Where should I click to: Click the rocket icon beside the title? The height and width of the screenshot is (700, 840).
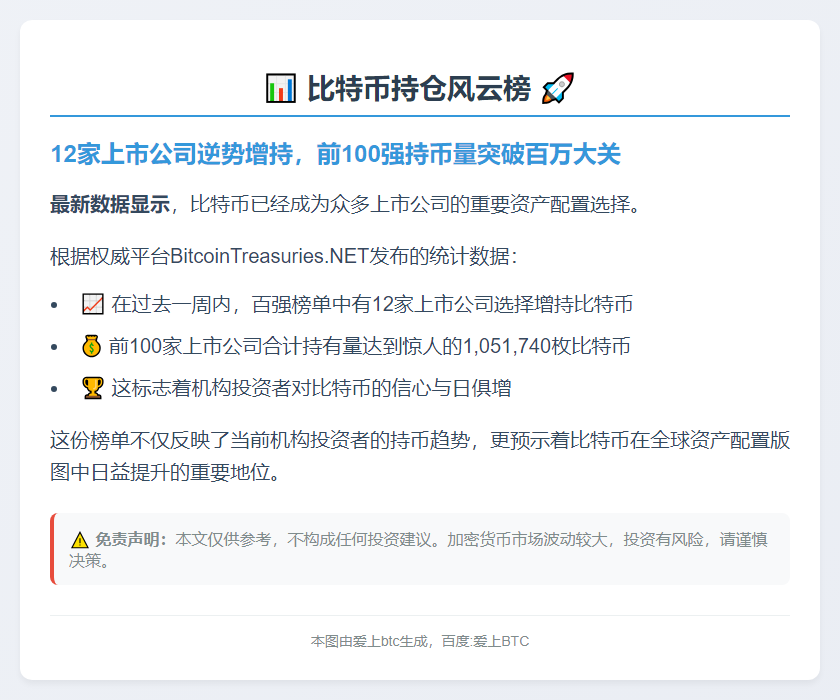556,86
